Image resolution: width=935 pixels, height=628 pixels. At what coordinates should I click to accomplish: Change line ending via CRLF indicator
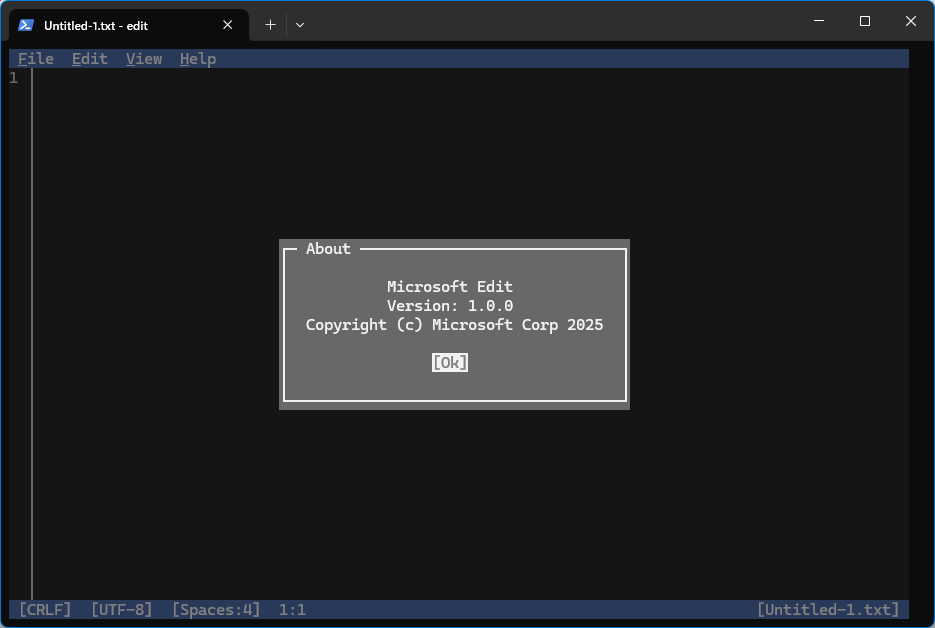(45, 610)
